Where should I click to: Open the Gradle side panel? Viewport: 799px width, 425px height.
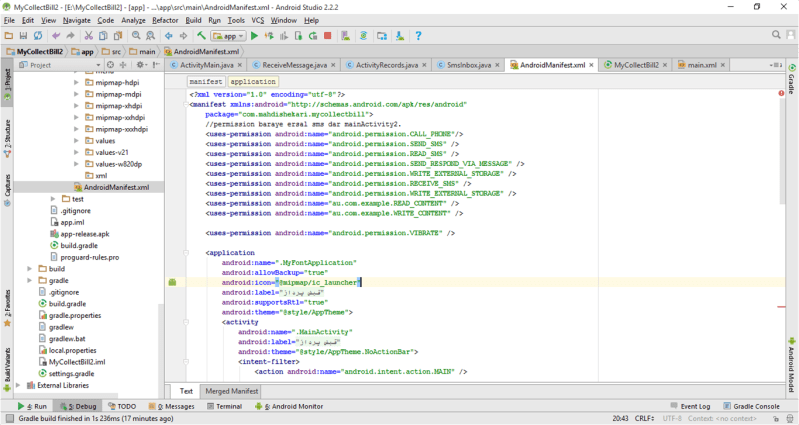pos(792,79)
